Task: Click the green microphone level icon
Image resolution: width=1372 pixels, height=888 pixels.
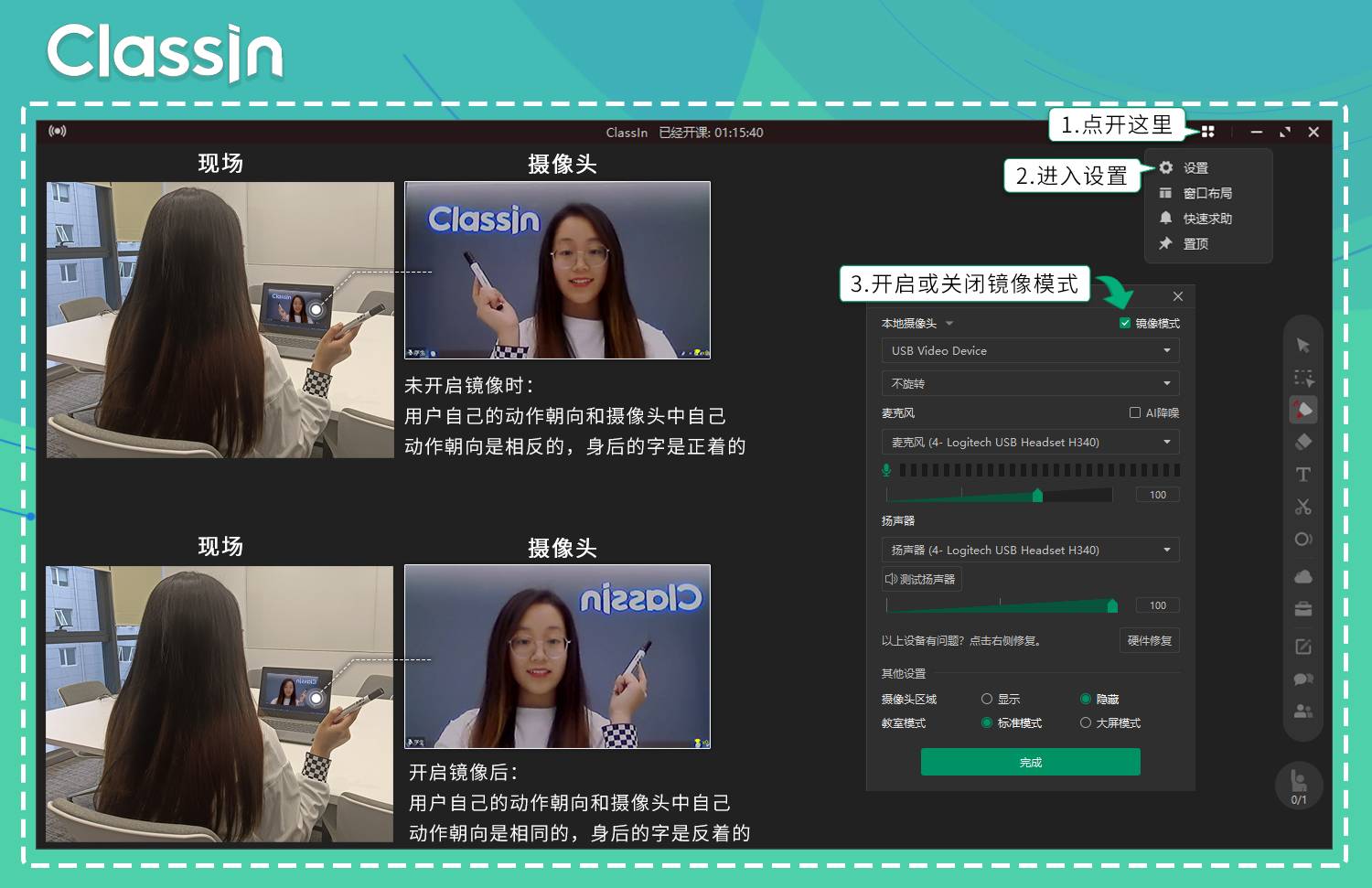Action: coord(886,470)
